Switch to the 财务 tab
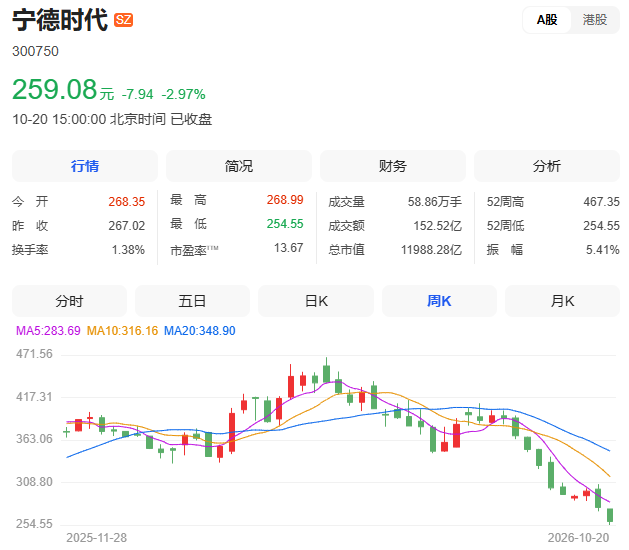 (x=393, y=166)
